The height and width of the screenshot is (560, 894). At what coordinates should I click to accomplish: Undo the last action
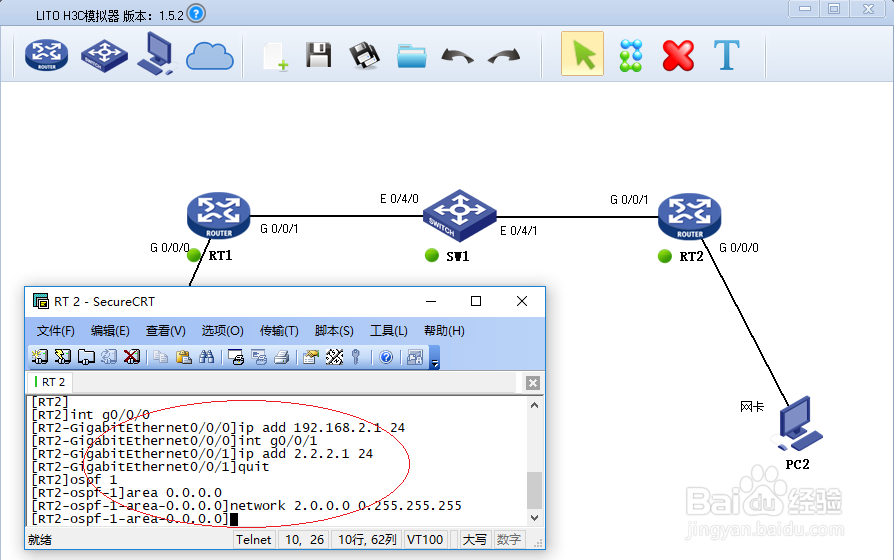(x=457, y=56)
